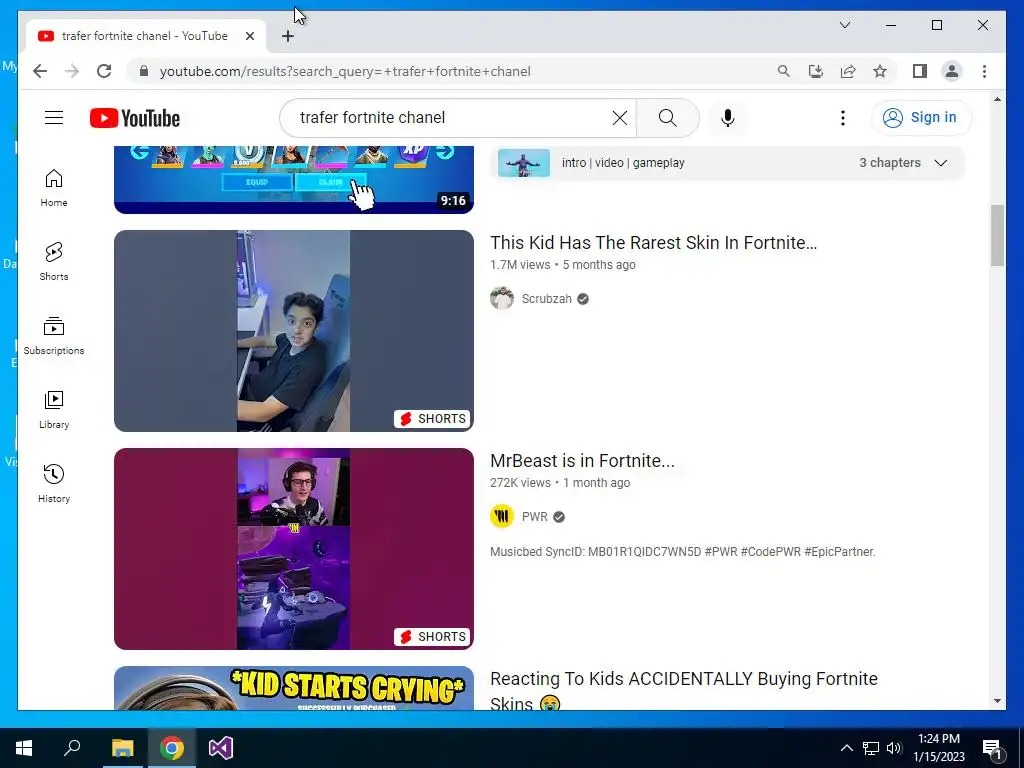Screen dimensions: 1024x768
Task: Open Subscriptions in the sidebar
Action: (54, 336)
